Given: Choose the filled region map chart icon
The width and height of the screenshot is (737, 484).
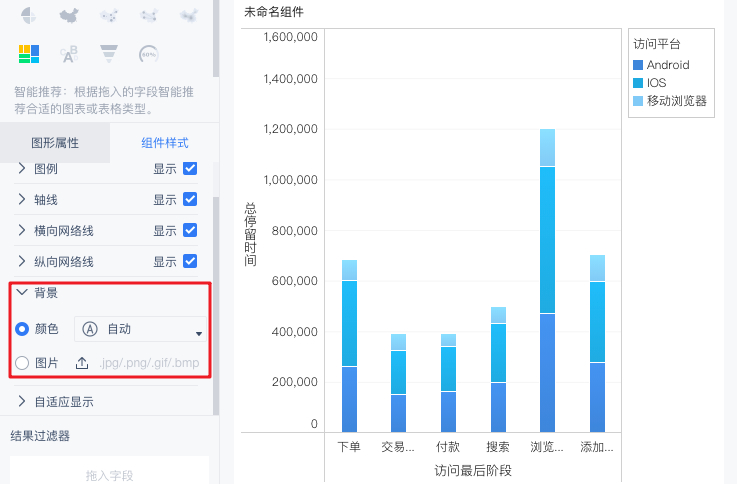Looking at the screenshot, I should point(69,16).
